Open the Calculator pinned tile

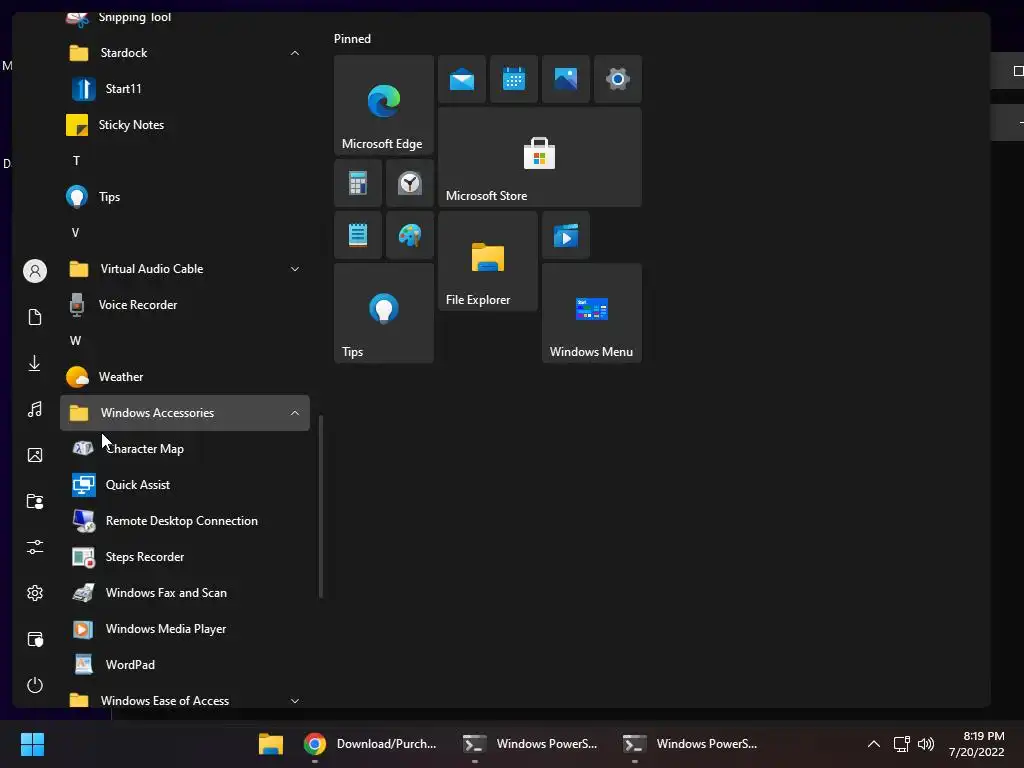358,184
